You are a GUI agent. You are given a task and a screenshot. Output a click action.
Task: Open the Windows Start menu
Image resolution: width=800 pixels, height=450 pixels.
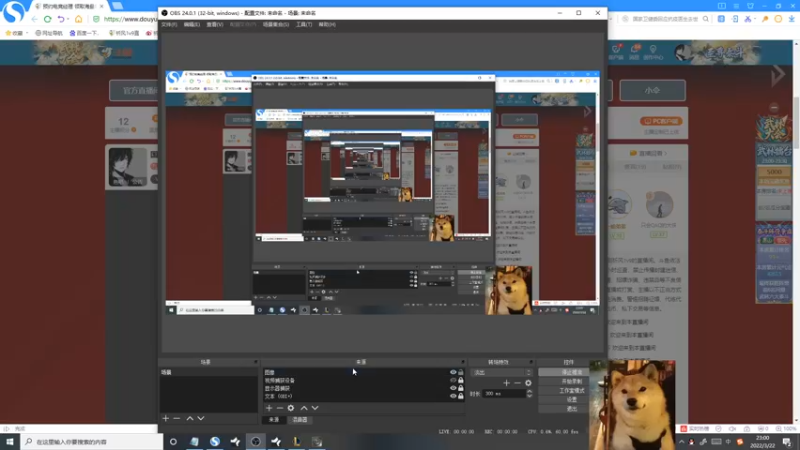tap(10, 442)
